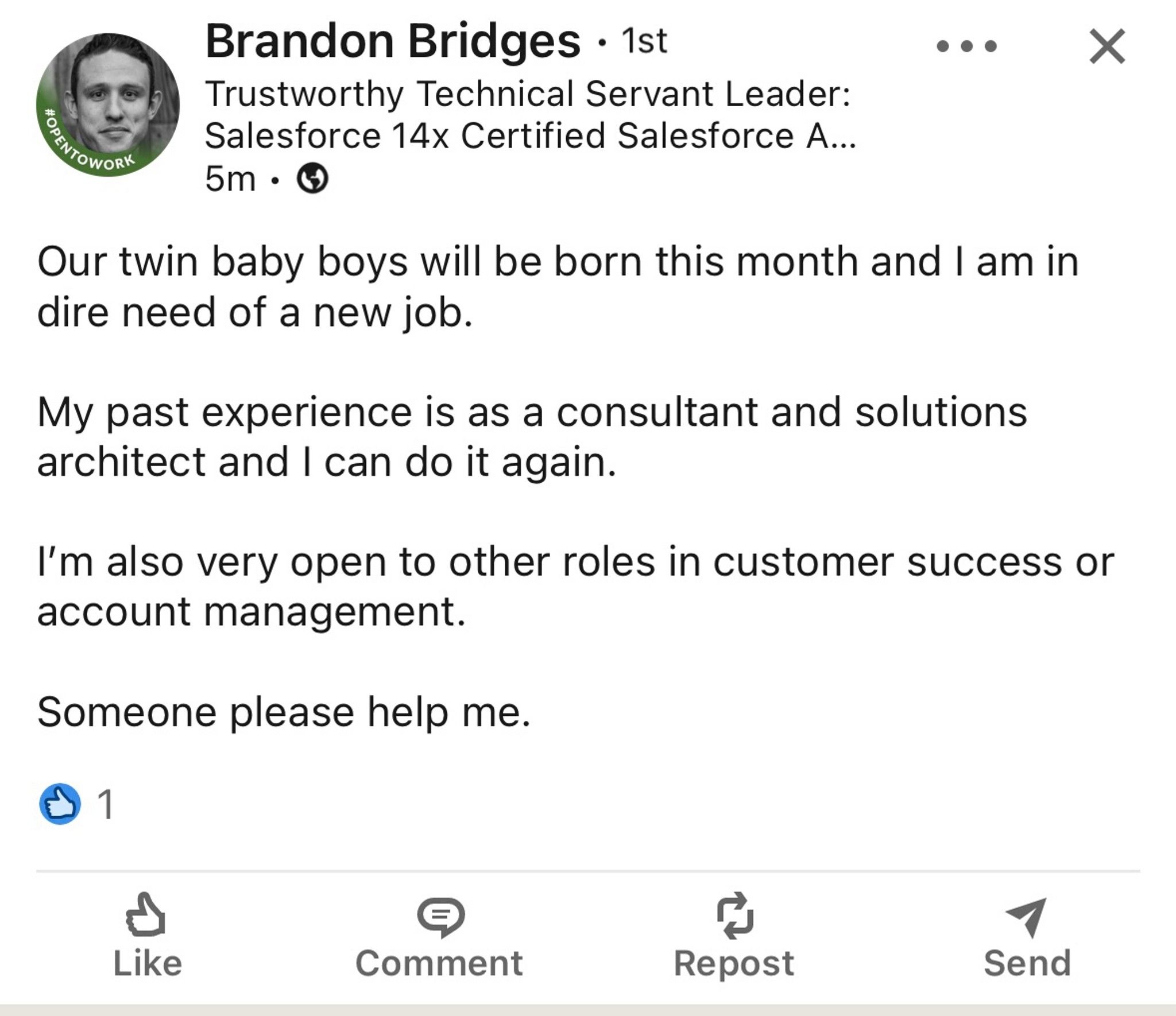This screenshot has height=1016, width=1176.
Task: Open the three-dot post options menu
Action: pyautogui.click(x=966, y=46)
